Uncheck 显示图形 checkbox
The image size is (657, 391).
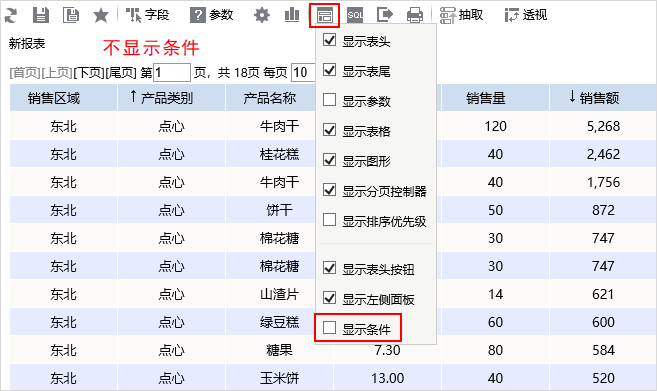pyautogui.click(x=329, y=160)
